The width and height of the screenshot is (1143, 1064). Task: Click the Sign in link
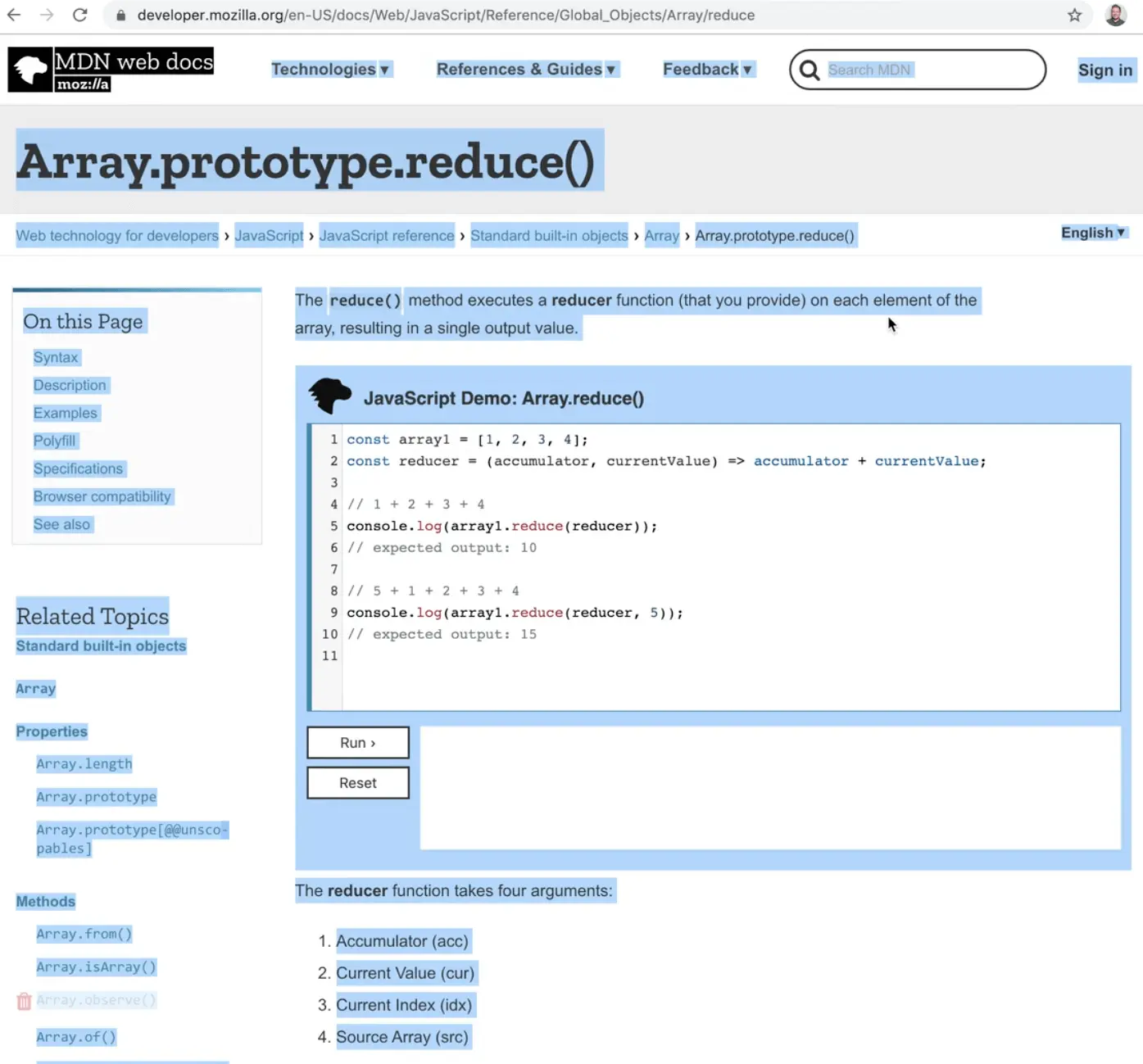click(1104, 70)
